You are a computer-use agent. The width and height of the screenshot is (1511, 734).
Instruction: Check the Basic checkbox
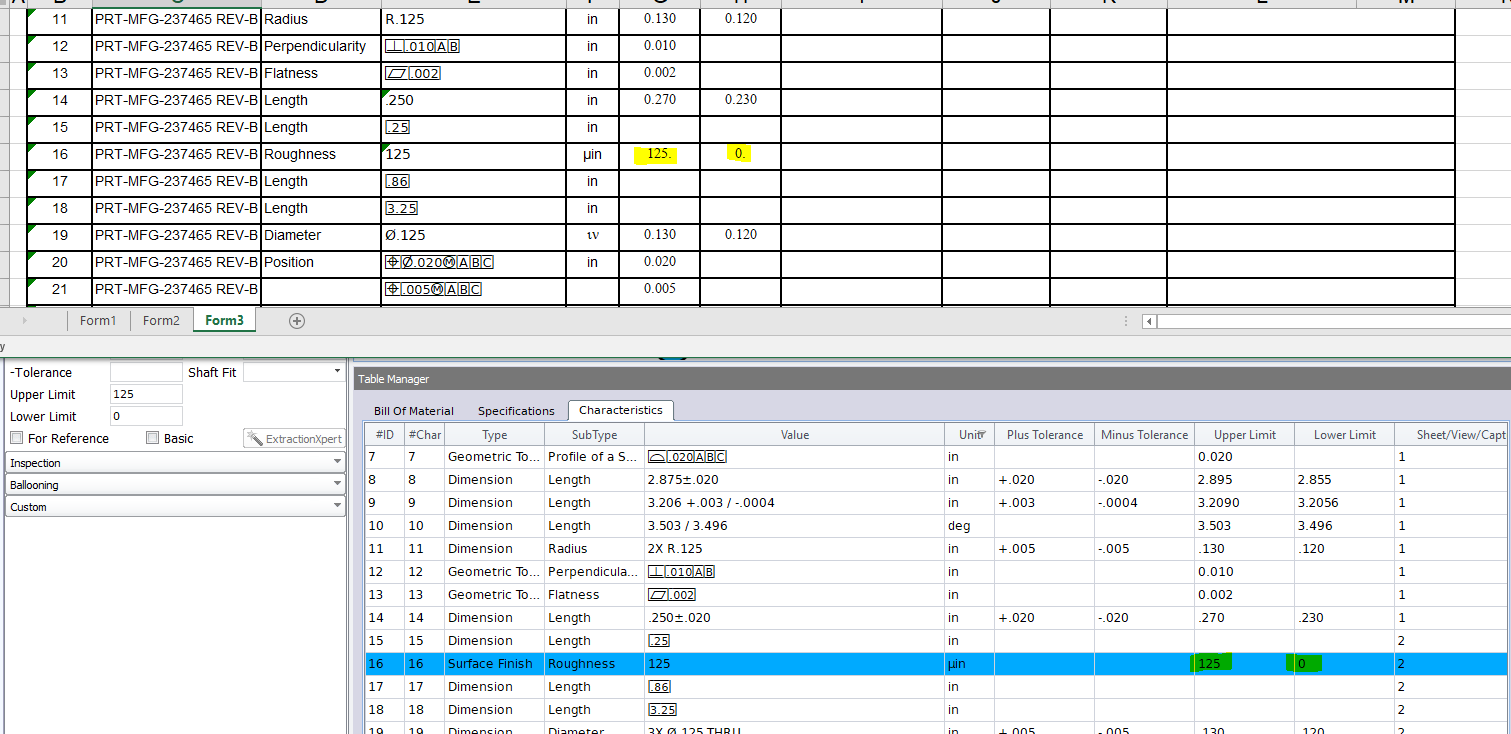tap(152, 438)
